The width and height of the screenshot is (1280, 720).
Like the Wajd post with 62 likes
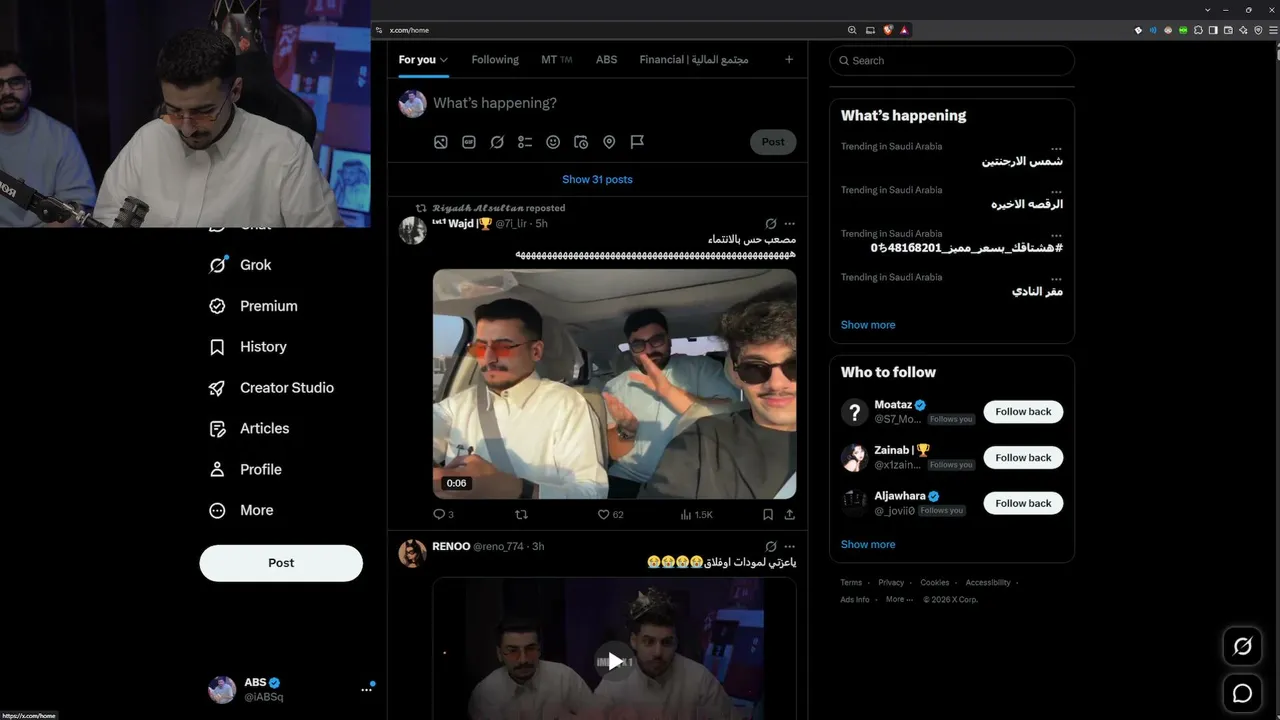click(610, 515)
